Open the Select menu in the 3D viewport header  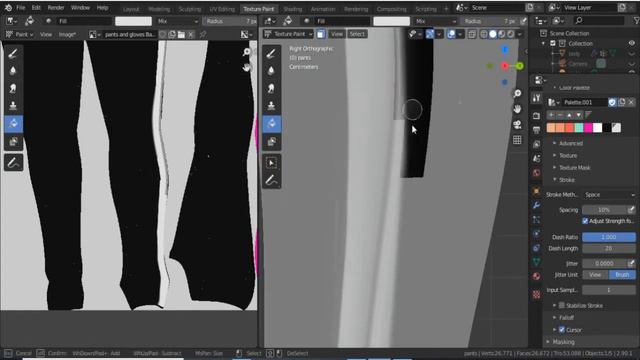(357, 34)
